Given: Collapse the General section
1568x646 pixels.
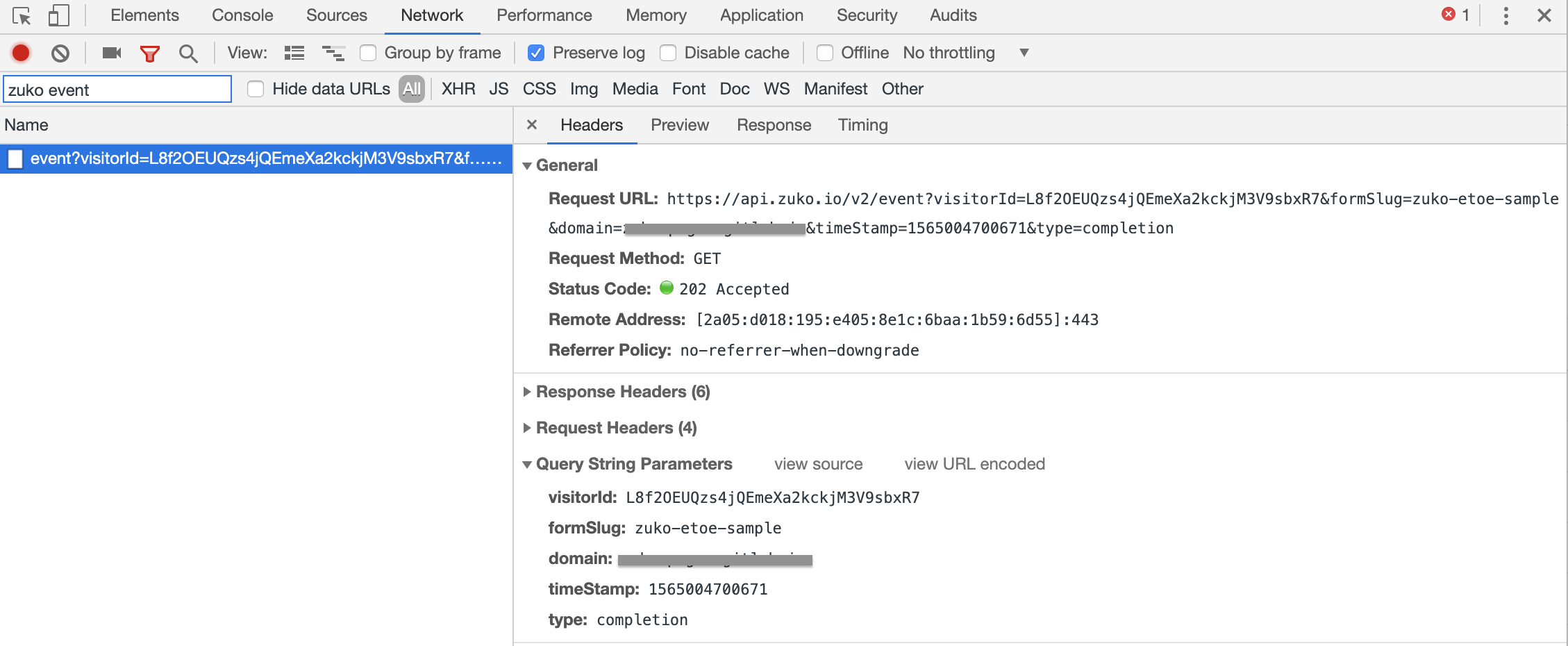Looking at the screenshot, I should (x=527, y=165).
